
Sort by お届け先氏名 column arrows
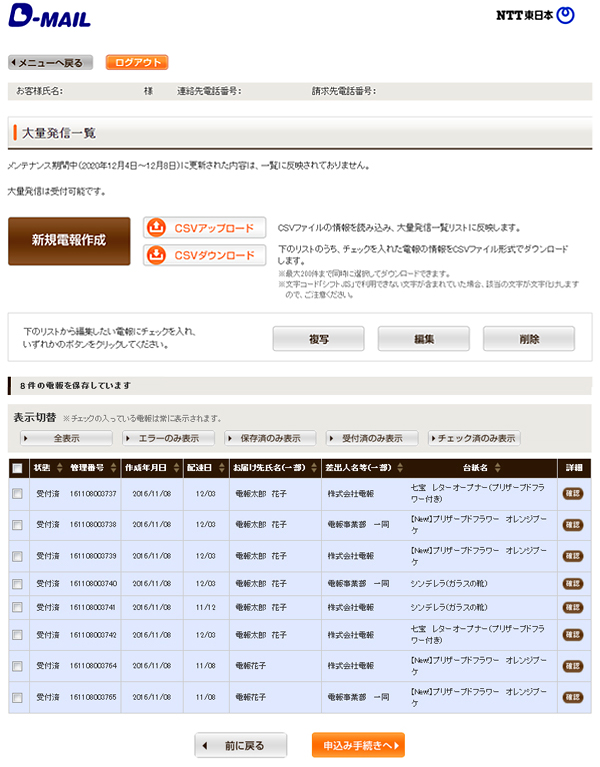coord(314,468)
